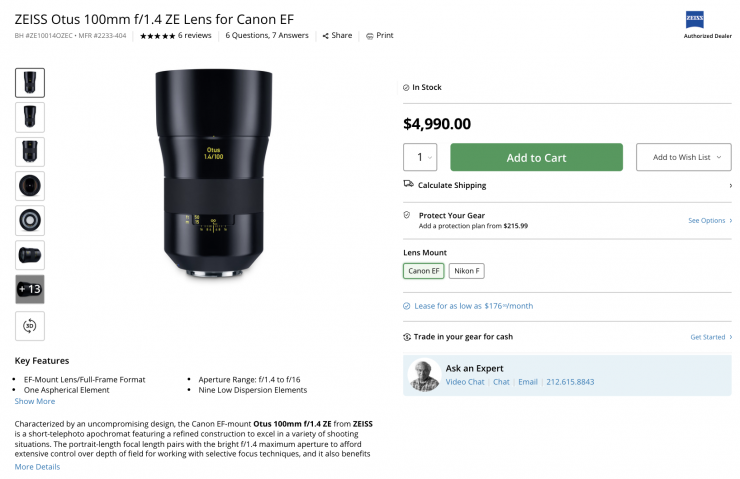740x479 pixels.
Task: Expand the Add to Wish List dropdown
Action: pos(685,157)
